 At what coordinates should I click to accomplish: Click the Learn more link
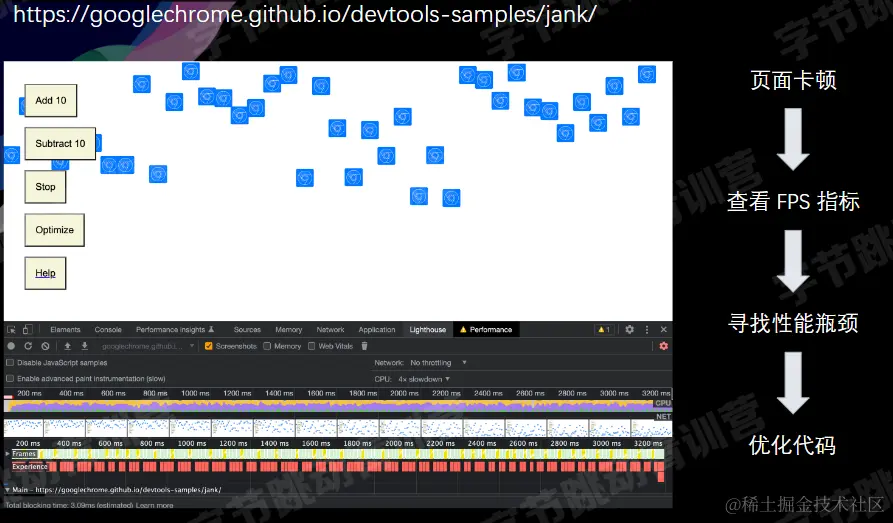tap(154, 505)
